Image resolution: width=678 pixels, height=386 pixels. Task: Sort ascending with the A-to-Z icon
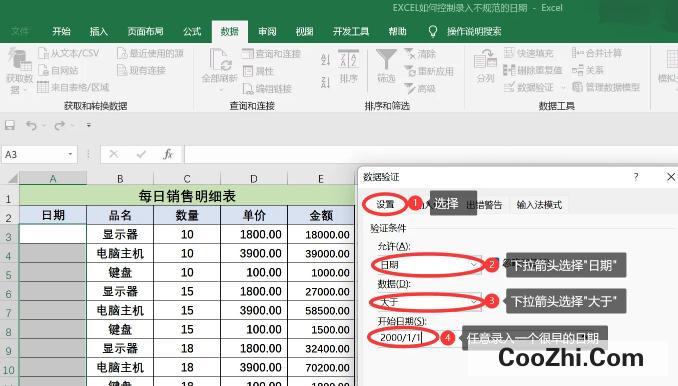coord(326,59)
